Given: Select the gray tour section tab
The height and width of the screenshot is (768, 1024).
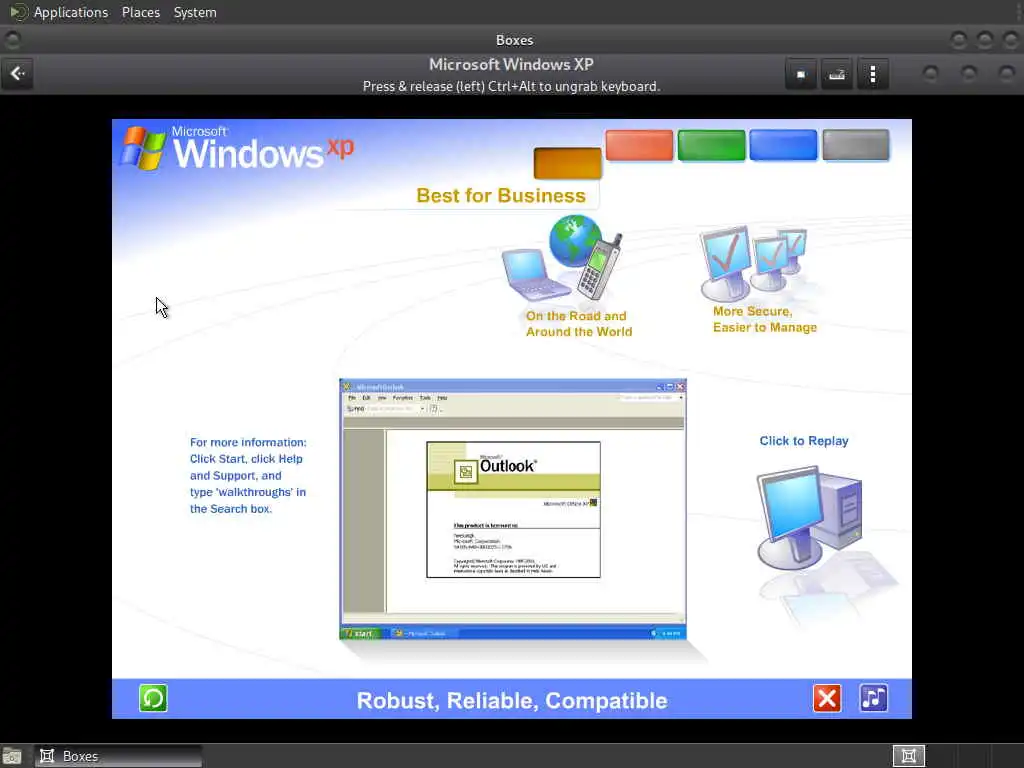Looking at the screenshot, I should tap(856, 145).
